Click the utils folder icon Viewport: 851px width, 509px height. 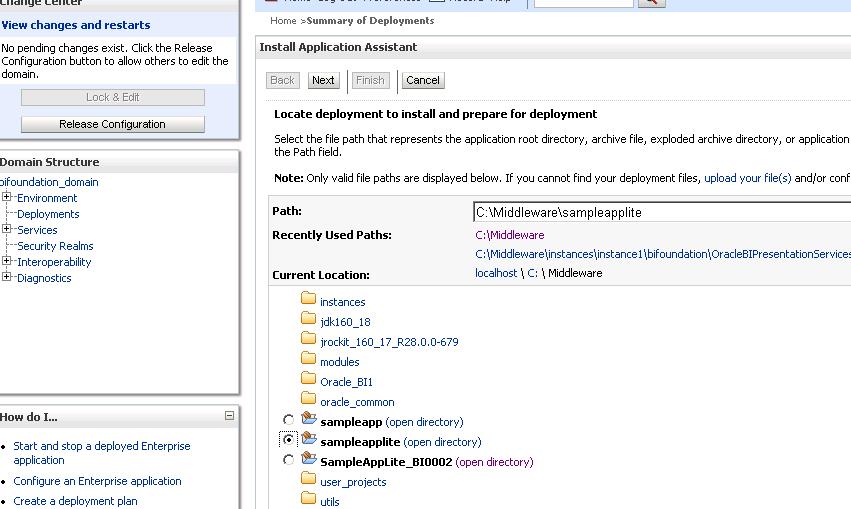tap(308, 498)
